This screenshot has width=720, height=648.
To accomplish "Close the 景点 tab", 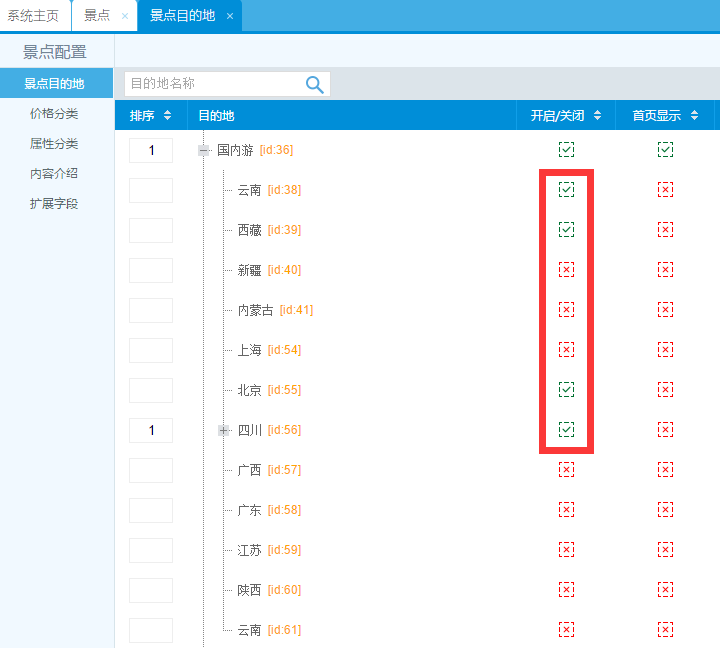I will 124,16.
